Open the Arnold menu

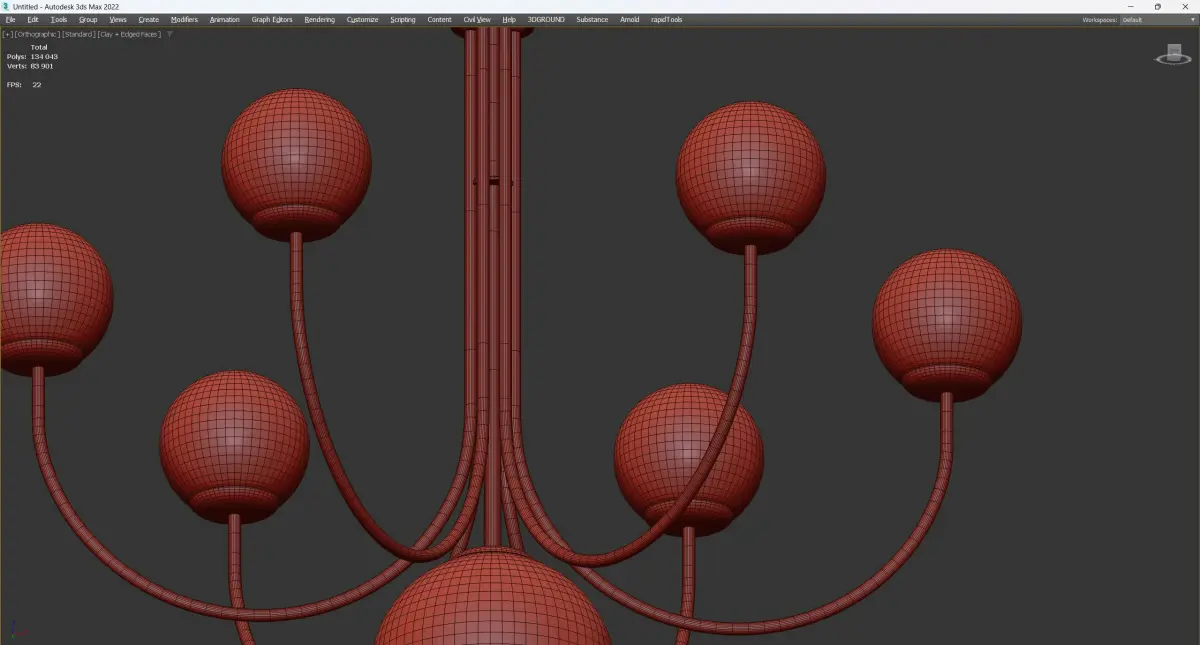tap(629, 19)
